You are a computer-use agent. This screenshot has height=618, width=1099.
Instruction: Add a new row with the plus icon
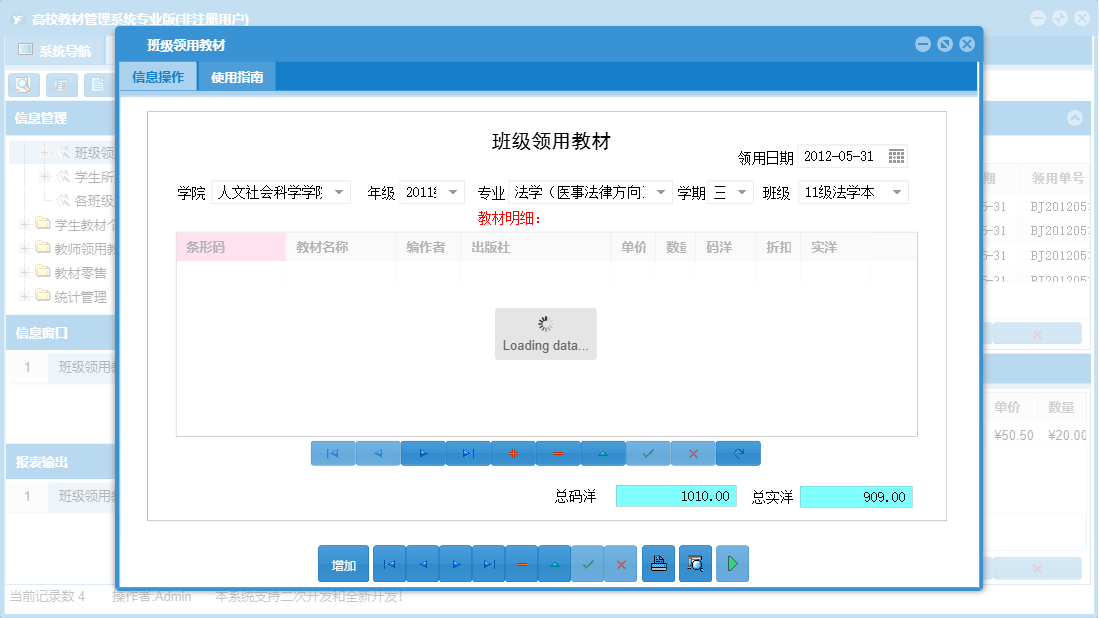[513, 453]
